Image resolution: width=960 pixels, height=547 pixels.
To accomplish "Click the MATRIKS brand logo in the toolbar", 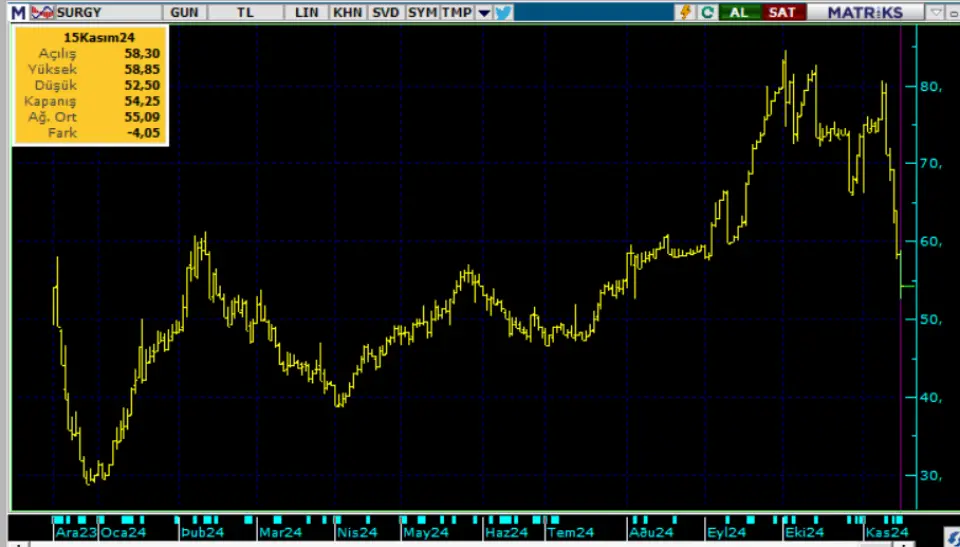I will 865,12.
